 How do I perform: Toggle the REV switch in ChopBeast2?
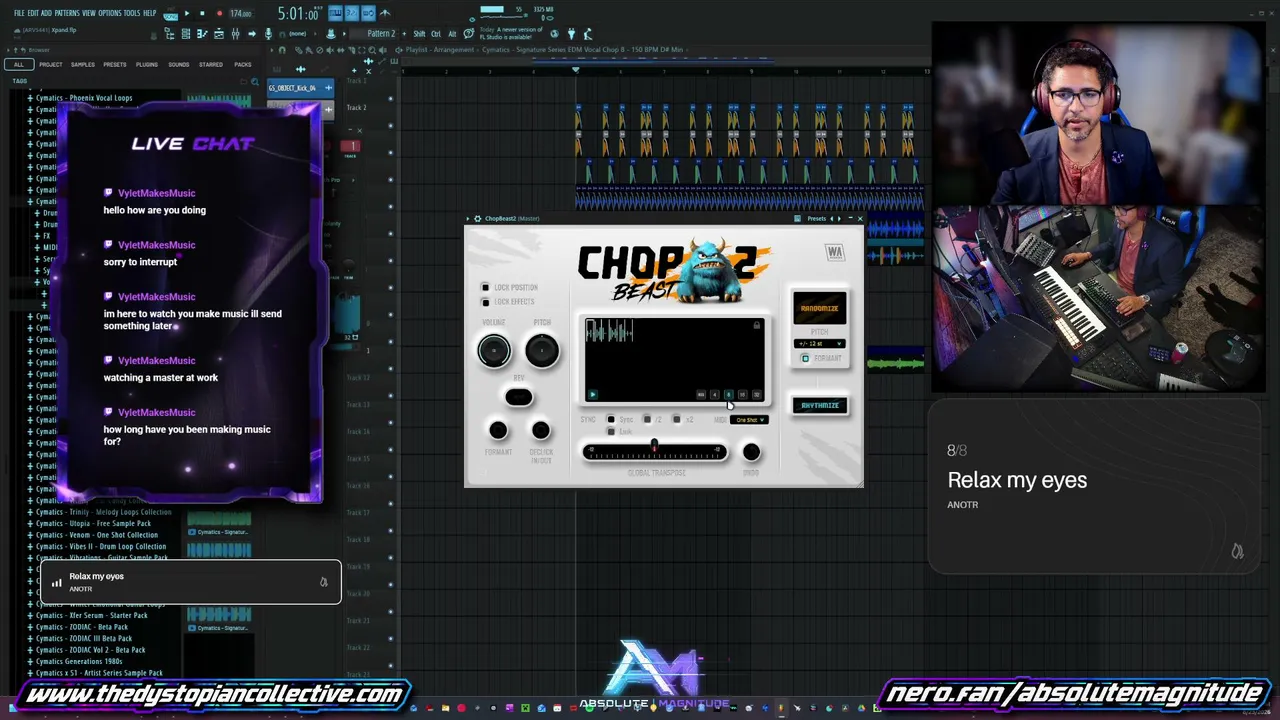pyautogui.click(x=518, y=397)
